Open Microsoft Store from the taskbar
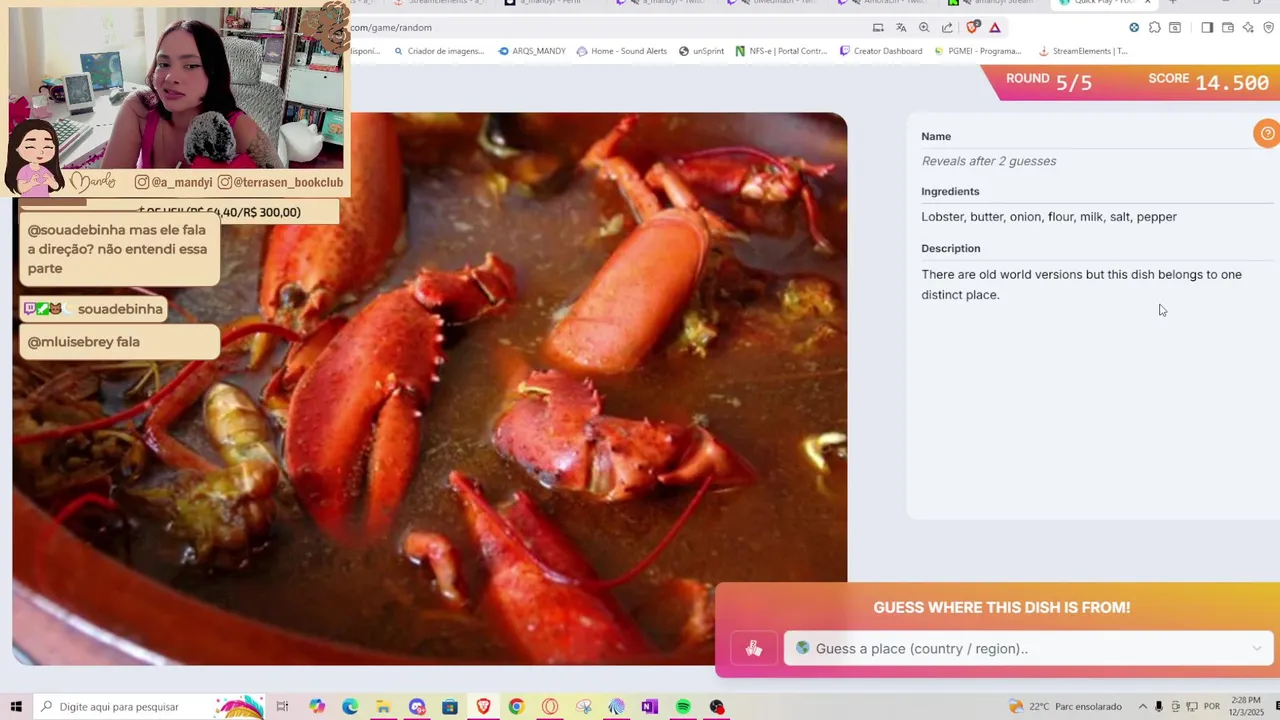 (x=450, y=707)
